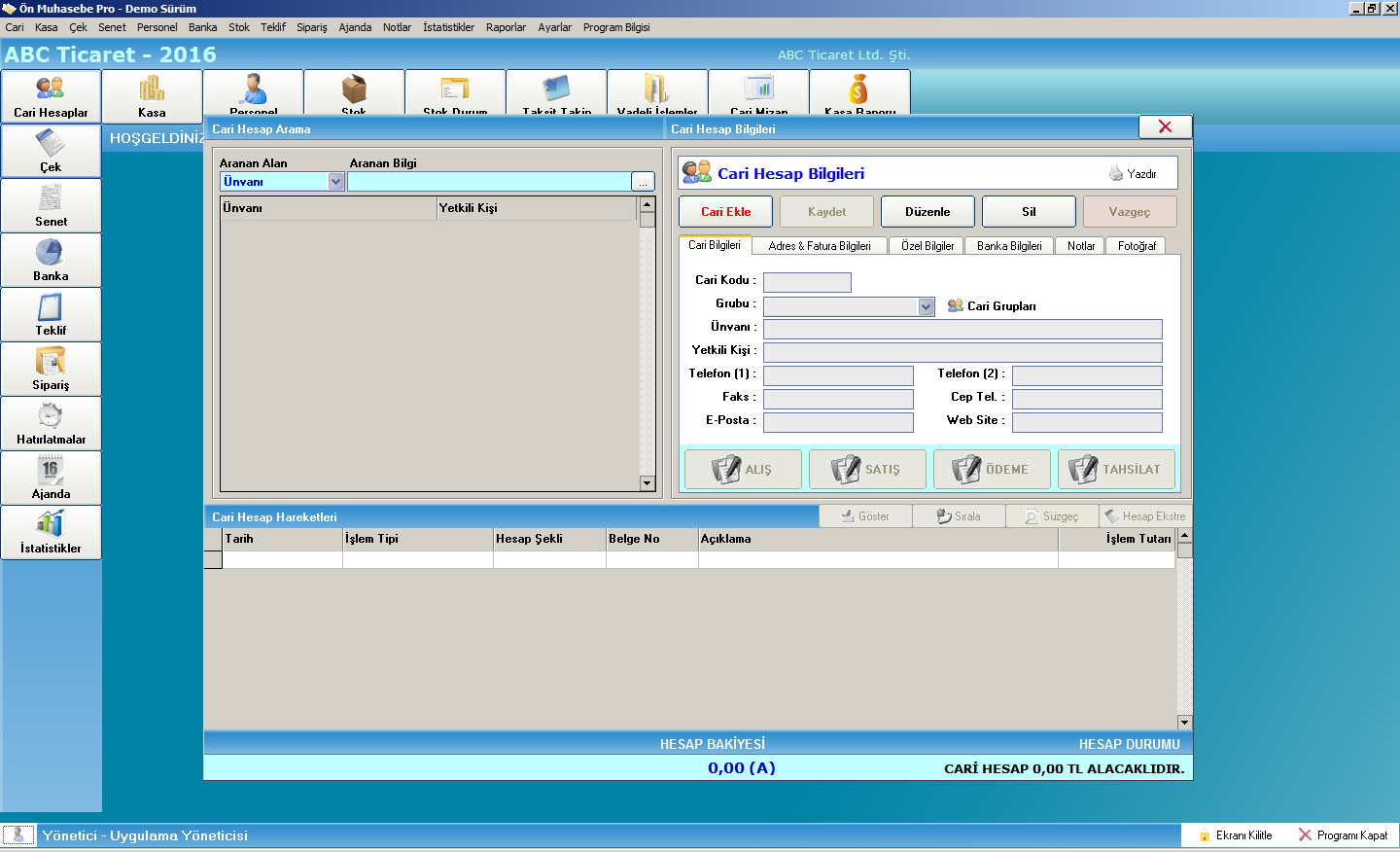Open Stok Durum toolbar button
The image size is (1400, 852).
(x=455, y=92)
